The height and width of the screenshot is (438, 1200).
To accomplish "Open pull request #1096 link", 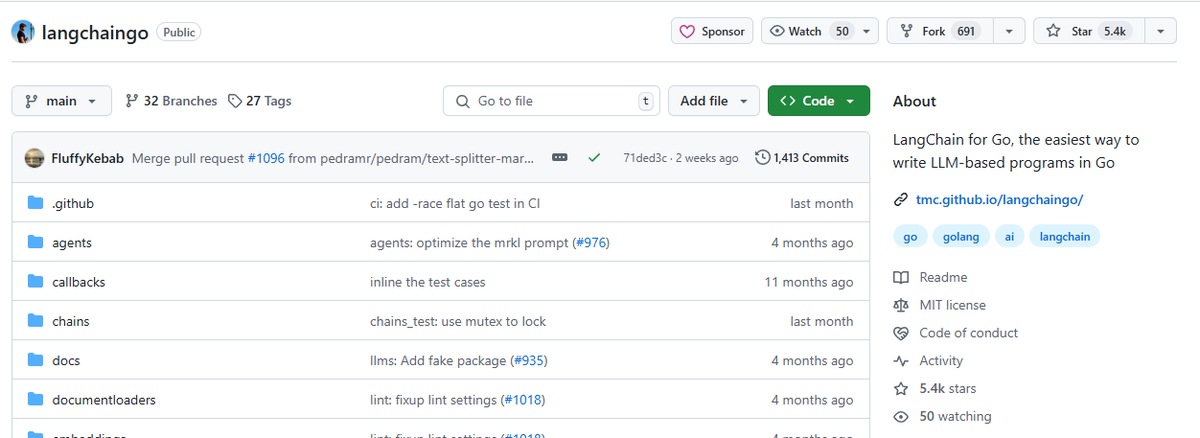I will pyautogui.click(x=265, y=158).
